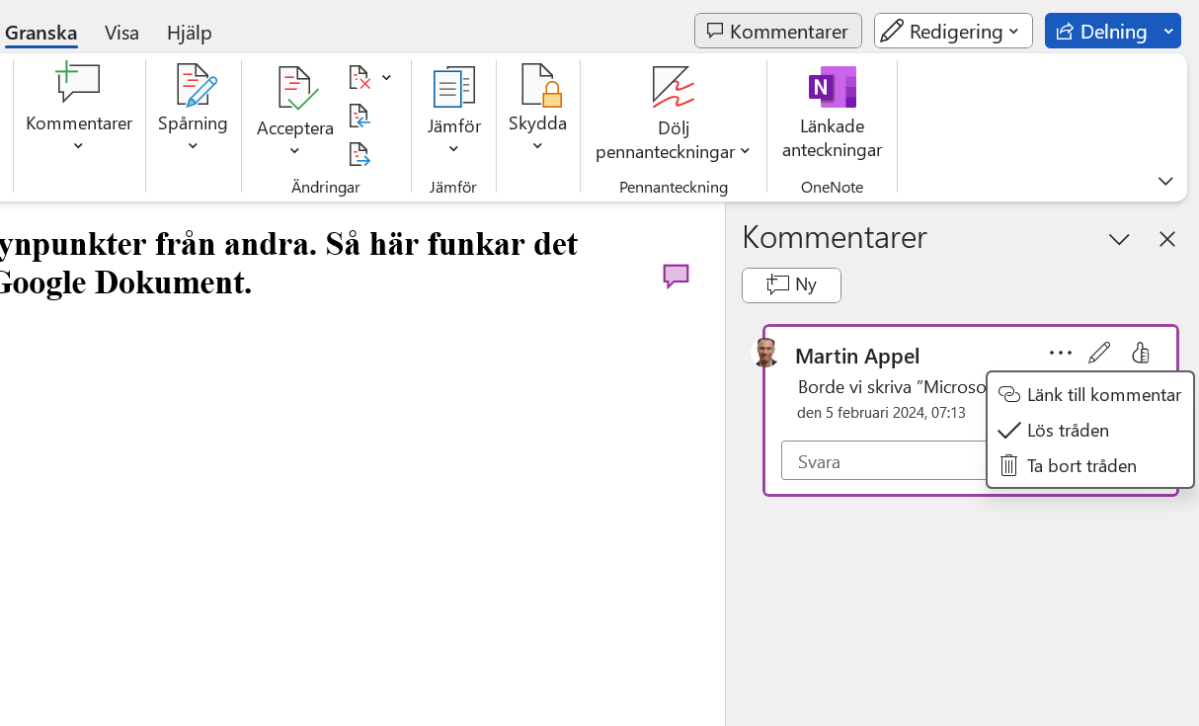Screen dimensions: 1199x726
Task: Expand the comments pane options chevron
Action: (1119, 239)
